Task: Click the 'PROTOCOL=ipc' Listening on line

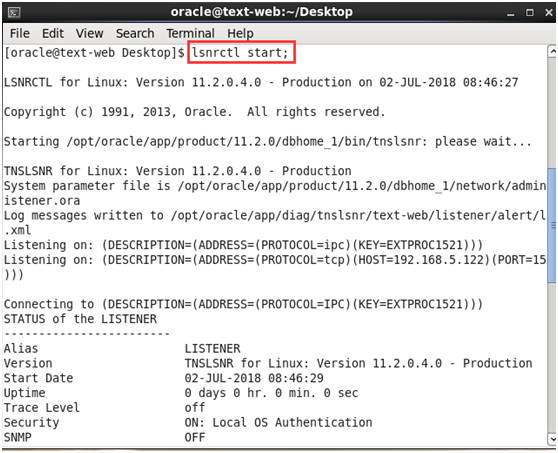Action: (243, 245)
